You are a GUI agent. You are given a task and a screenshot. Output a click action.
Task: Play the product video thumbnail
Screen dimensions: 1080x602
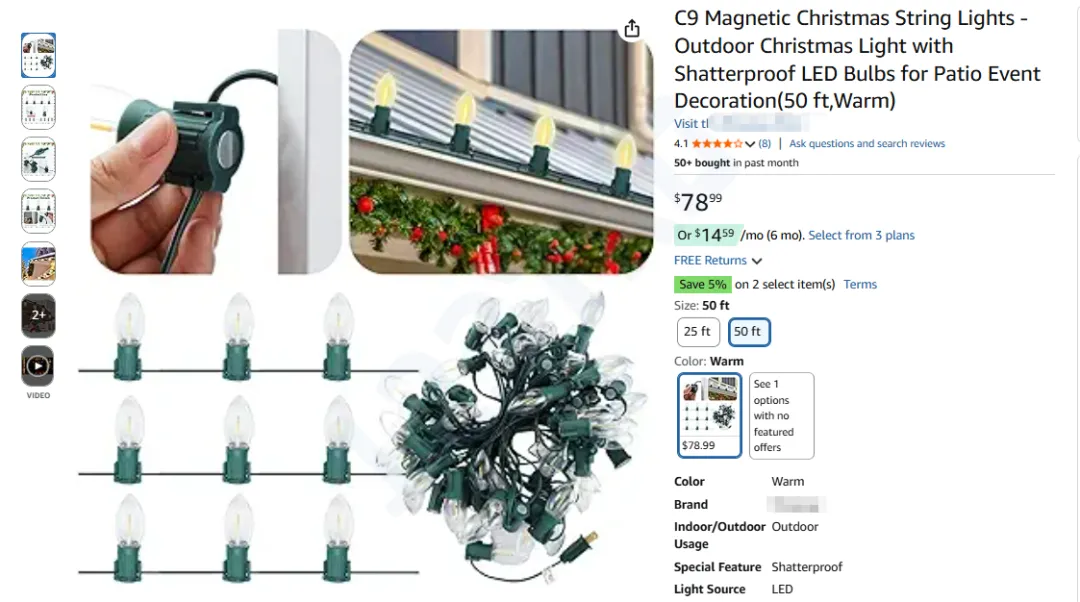pyautogui.click(x=38, y=366)
